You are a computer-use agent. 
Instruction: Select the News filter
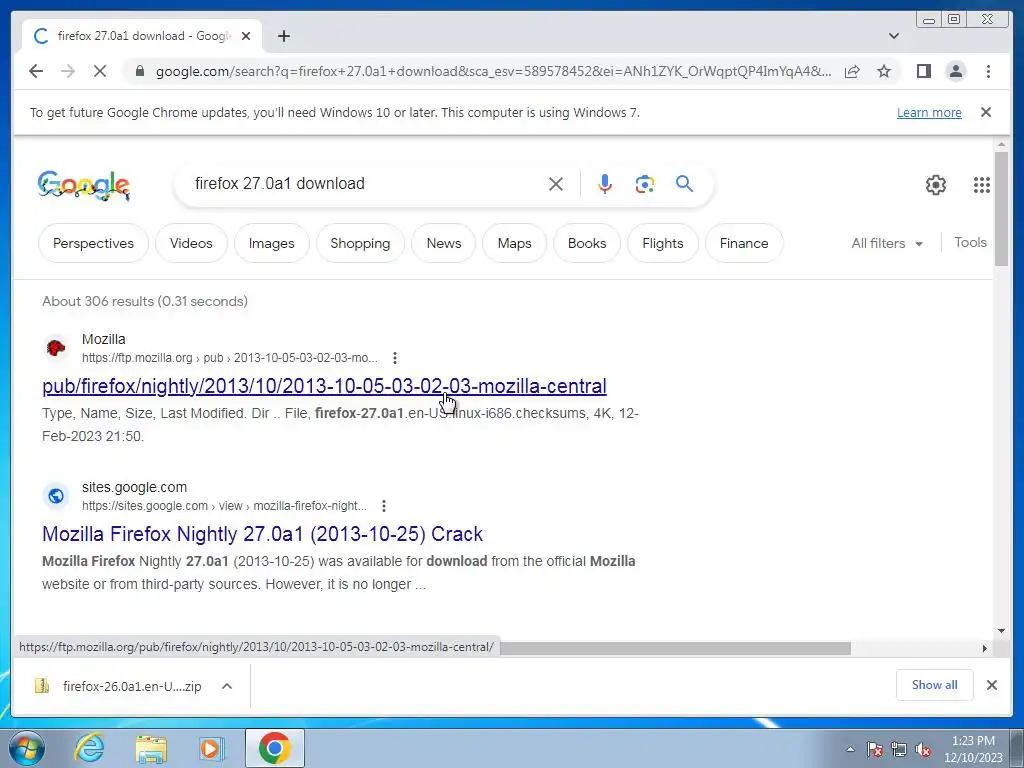444,243
